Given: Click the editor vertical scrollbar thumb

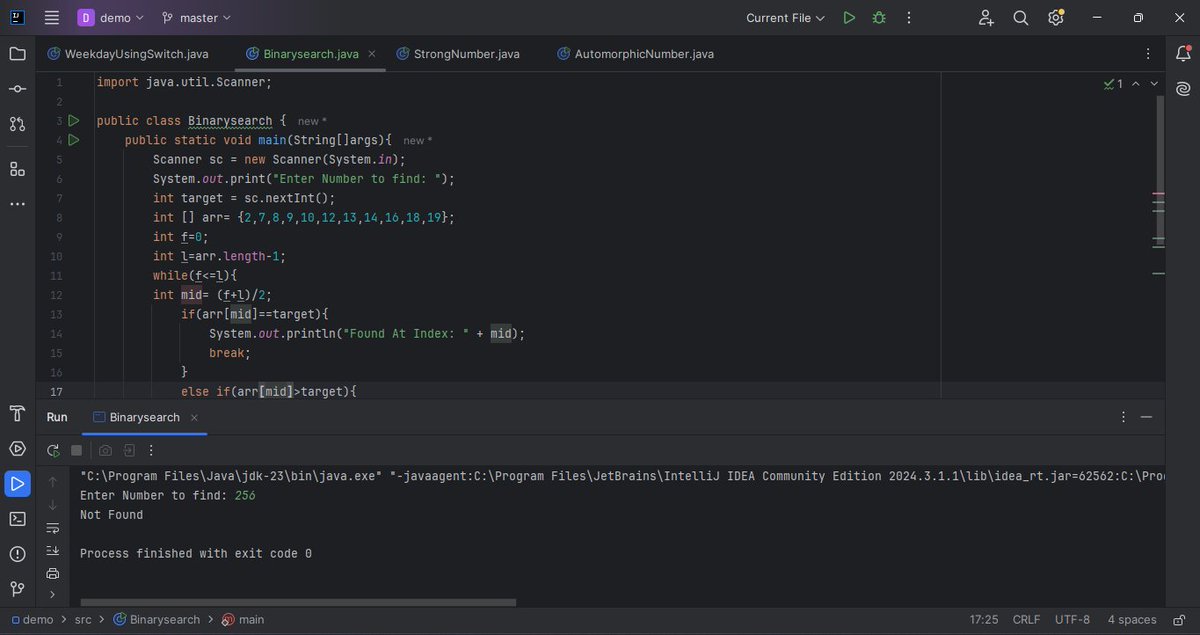Looking at the screenshot, I should [1160, 170].
